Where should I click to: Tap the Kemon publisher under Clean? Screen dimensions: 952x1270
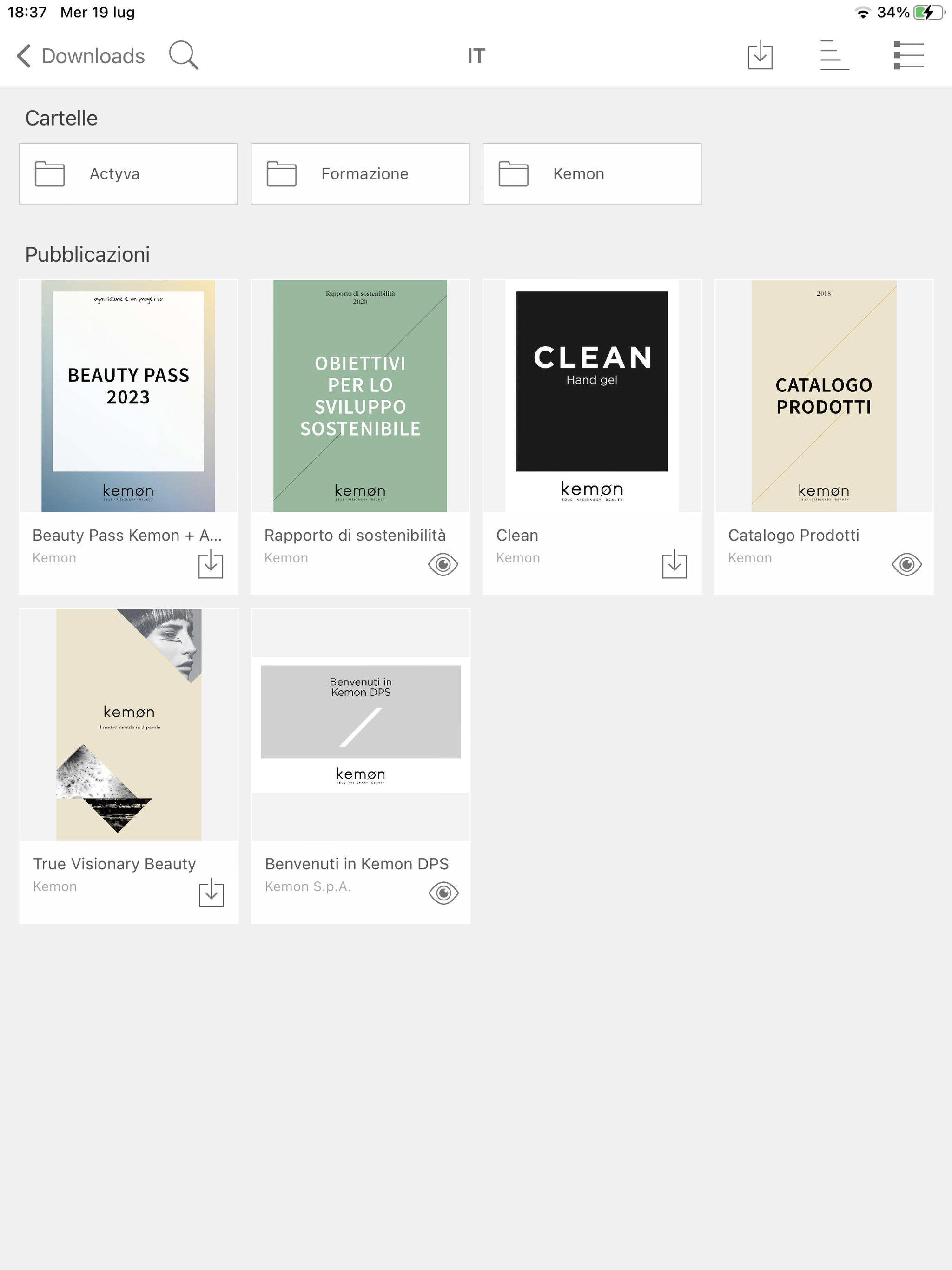[518, 558]
